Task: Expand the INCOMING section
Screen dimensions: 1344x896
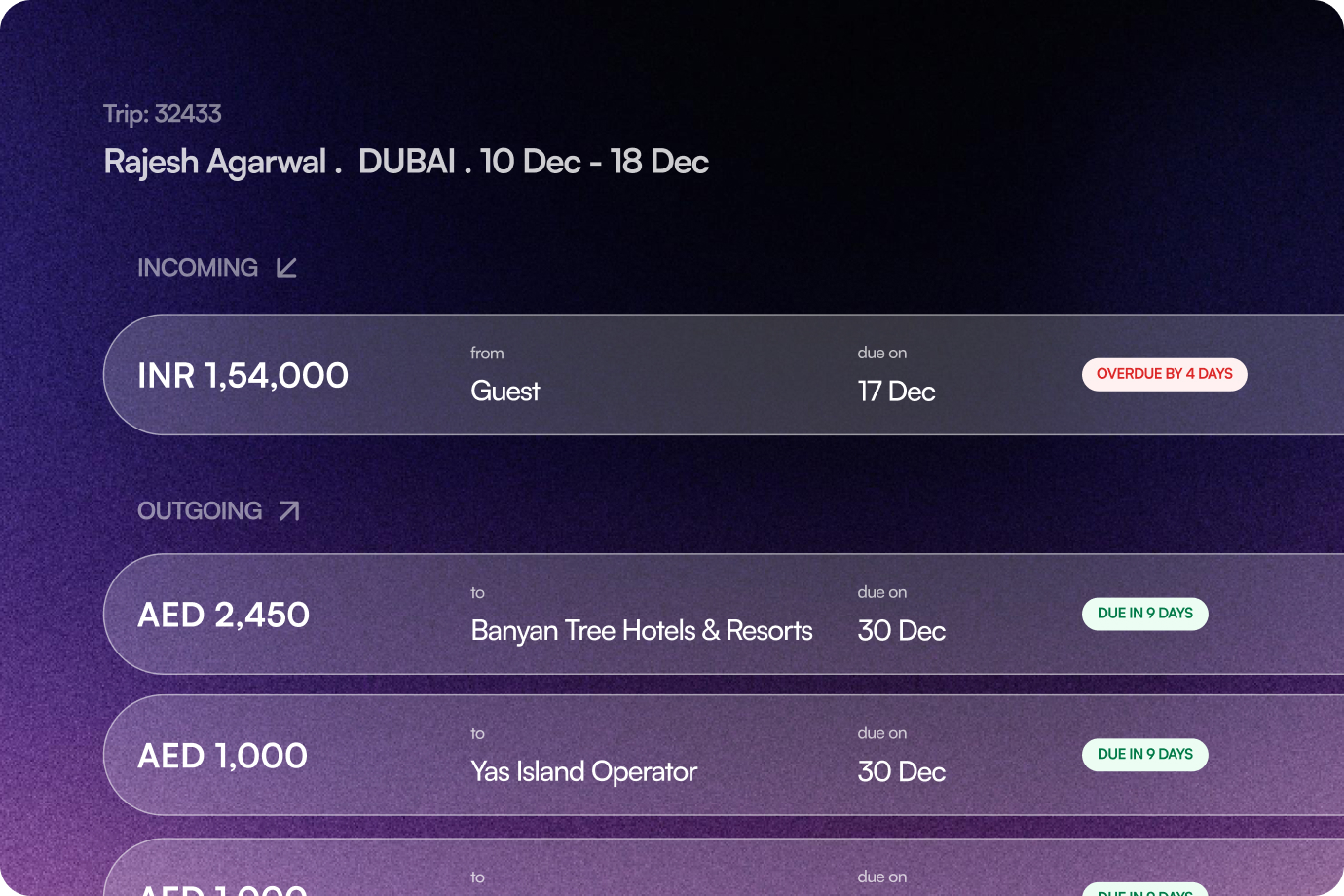Action: tap(198, 267)
